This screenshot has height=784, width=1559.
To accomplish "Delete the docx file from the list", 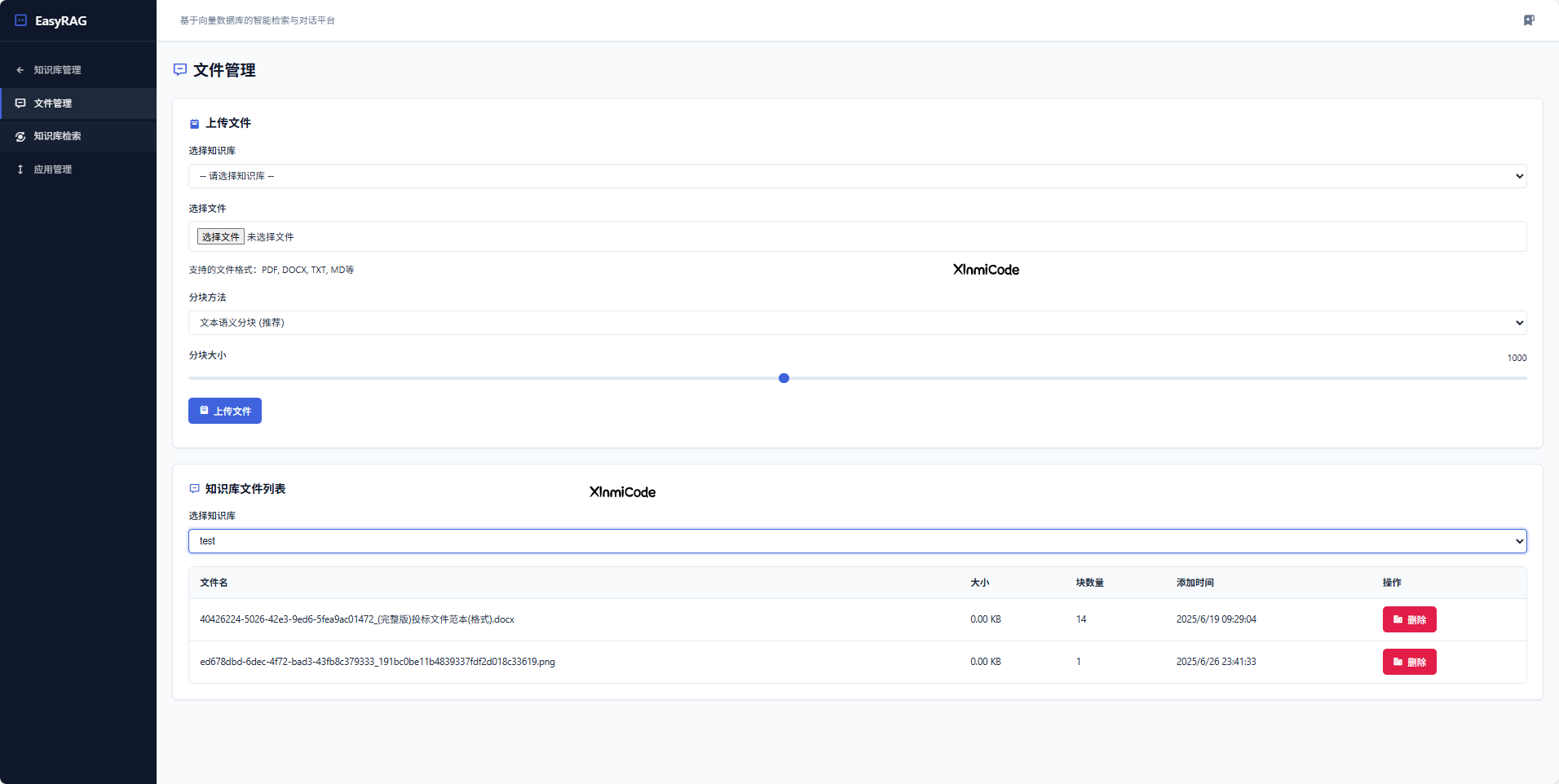I will coord(1409,619).
